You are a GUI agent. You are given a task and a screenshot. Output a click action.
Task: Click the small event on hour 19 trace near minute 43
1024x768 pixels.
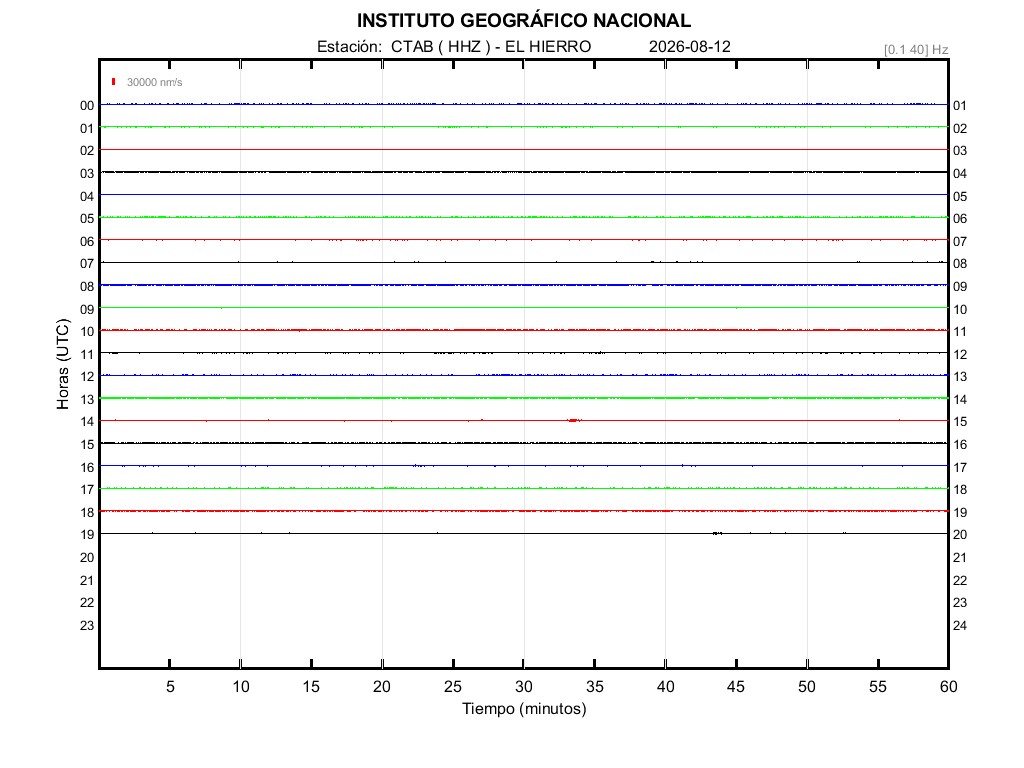coord(717,534)
